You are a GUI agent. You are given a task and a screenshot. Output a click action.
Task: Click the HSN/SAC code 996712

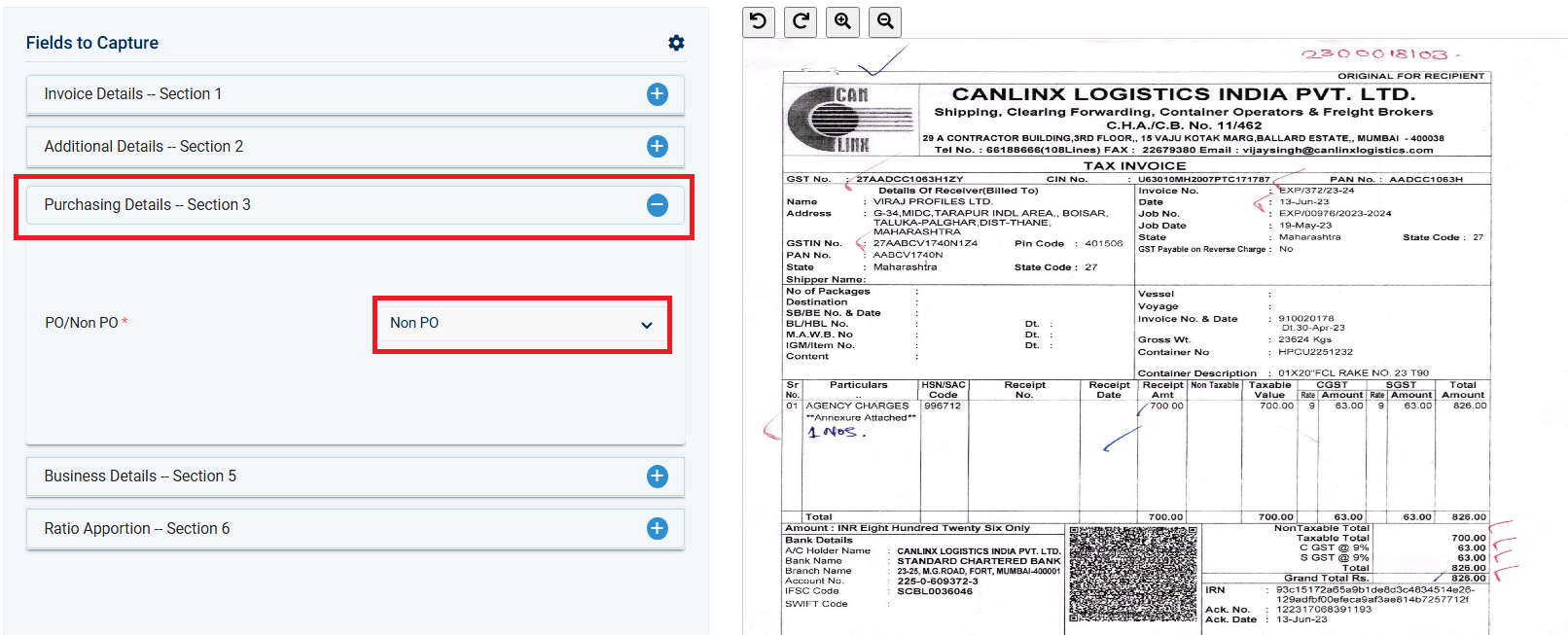[943, 406]
